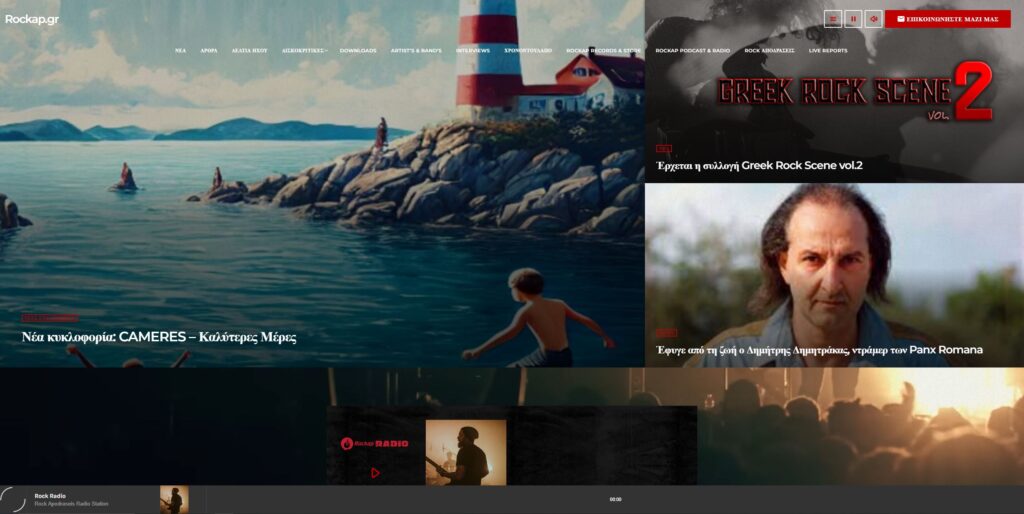Open the ΧΡΟΝΟΝΤΟΥΛΑΠΟ menu item
This screenshot has height=514, width=1024.
[x=528, y=50]
